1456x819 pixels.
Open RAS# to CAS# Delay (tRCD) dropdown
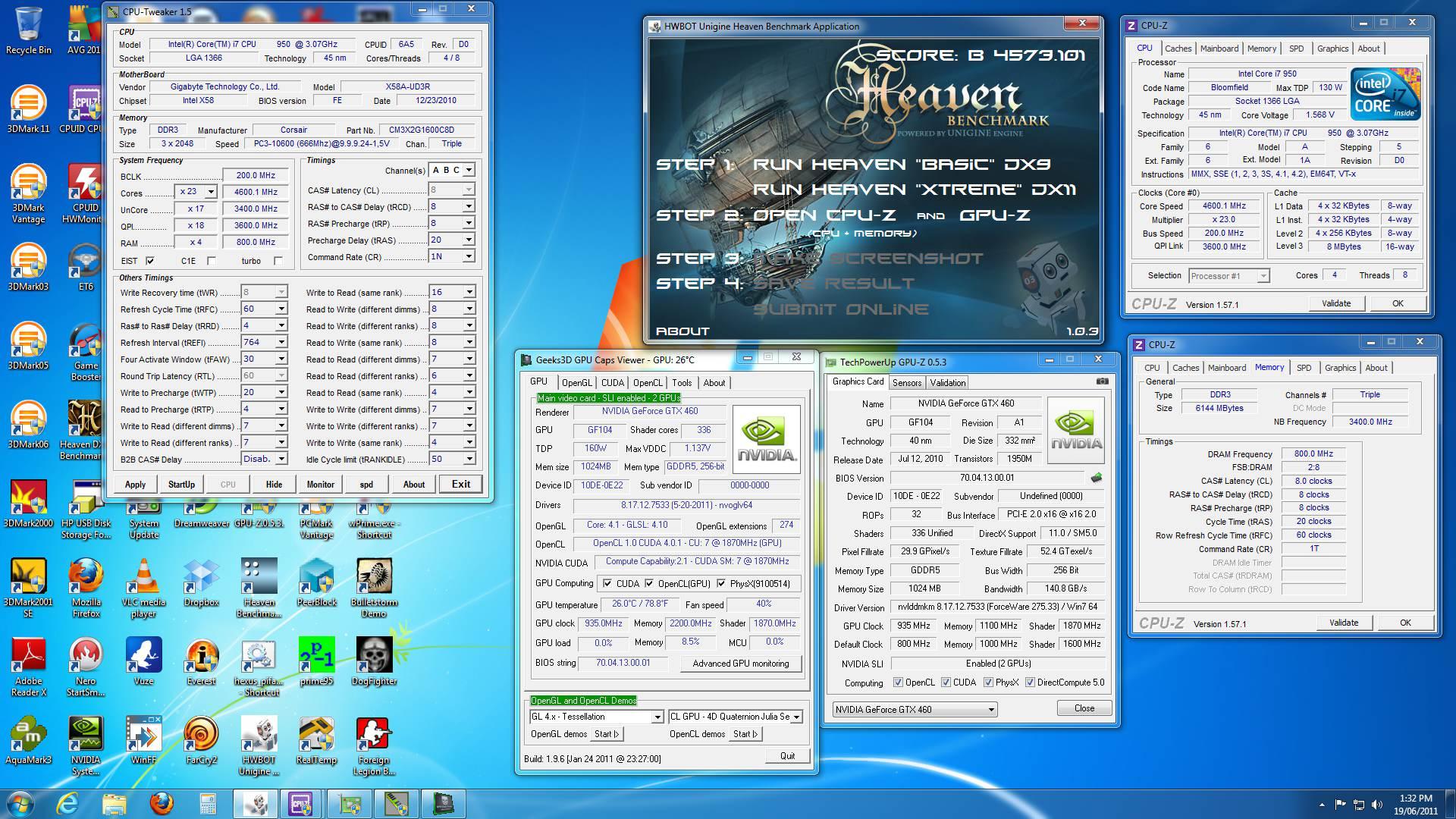469,206
